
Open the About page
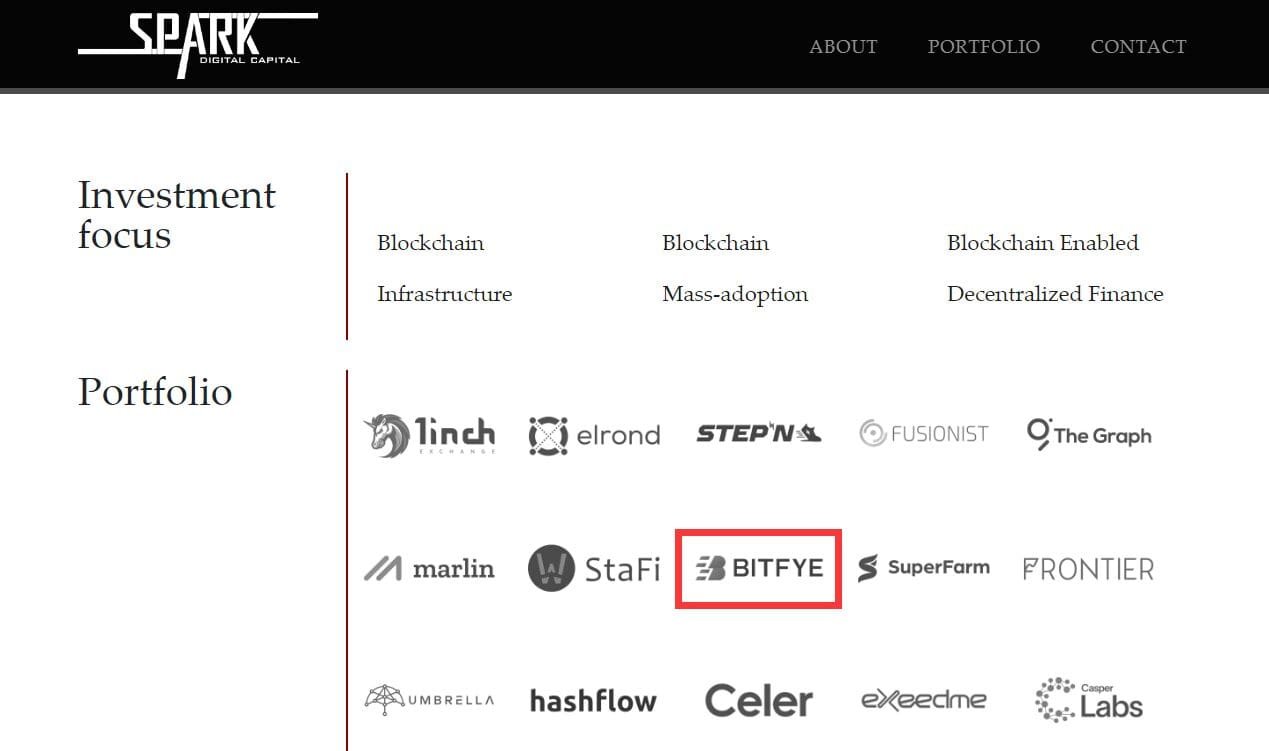click(843, 47)
